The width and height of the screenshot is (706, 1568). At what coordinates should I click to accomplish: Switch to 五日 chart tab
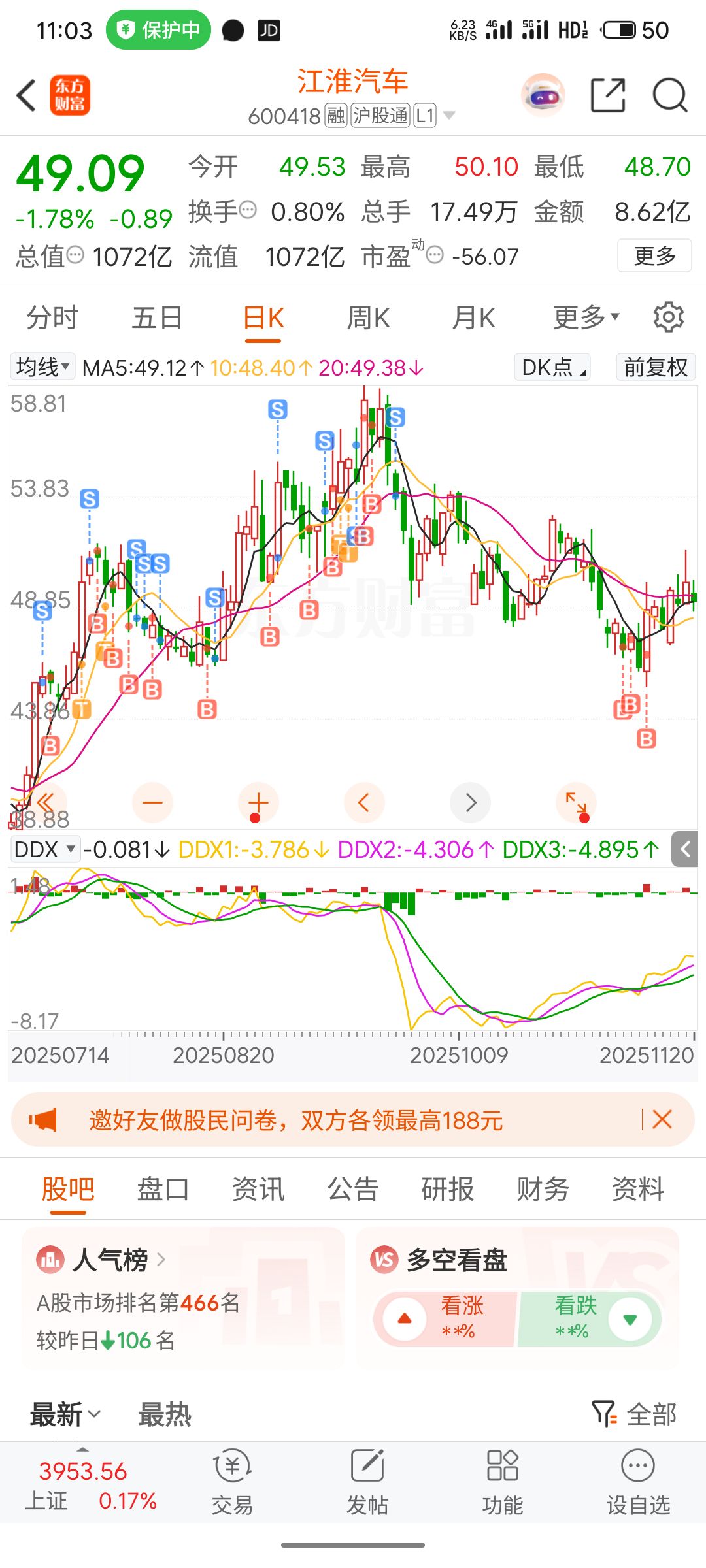coord(157,318)
